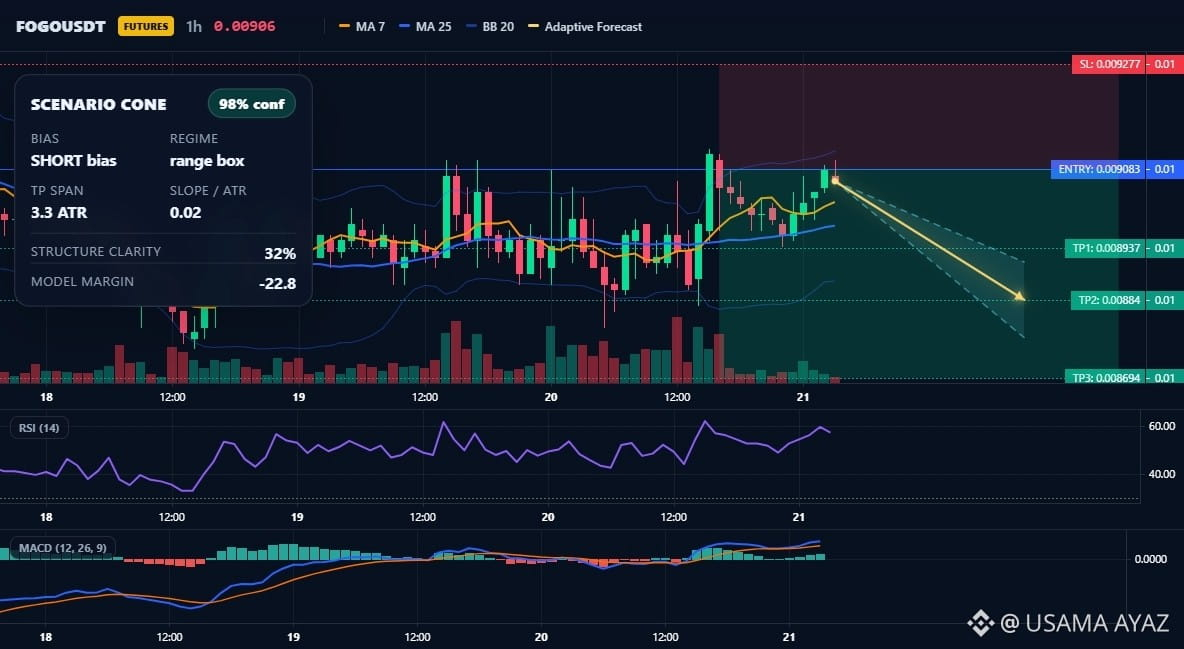This screenshot has height=649, width=1184.
Task: Click the REGIME field label
Action: pos(194,138)
